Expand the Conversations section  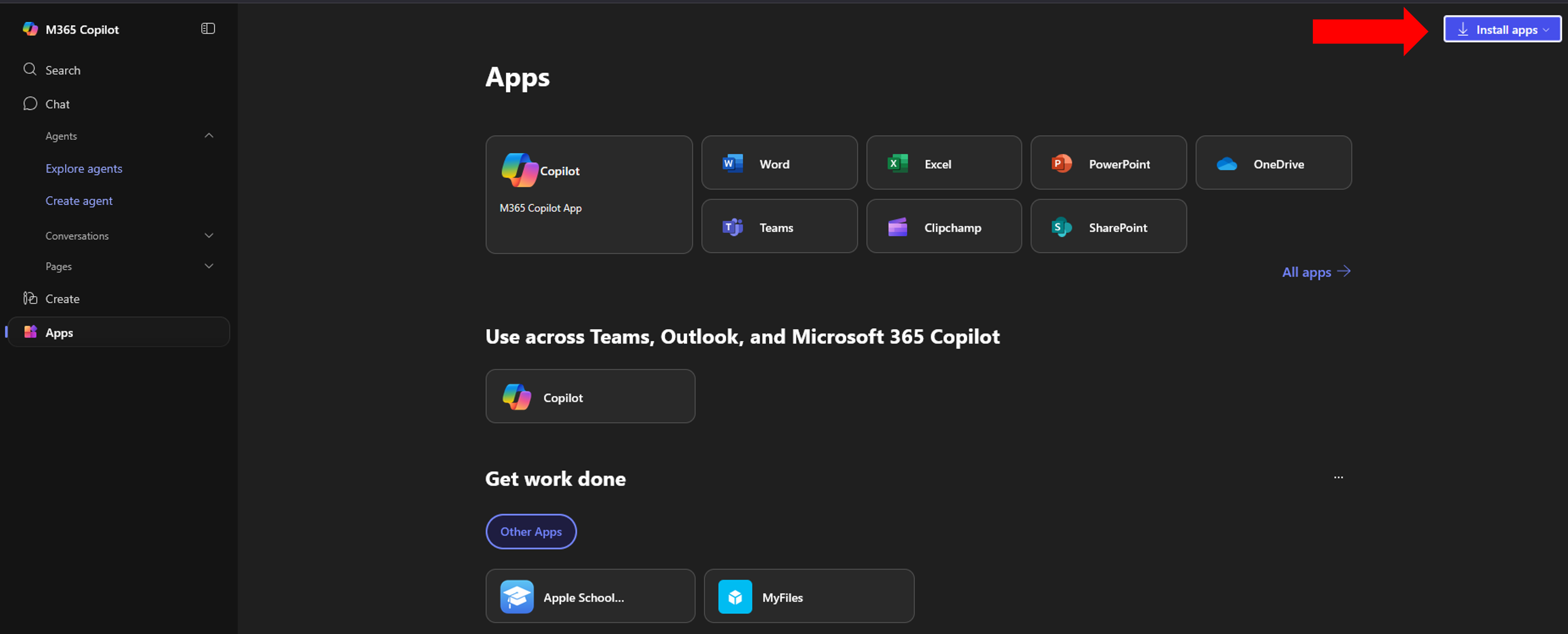click(209, 236)
